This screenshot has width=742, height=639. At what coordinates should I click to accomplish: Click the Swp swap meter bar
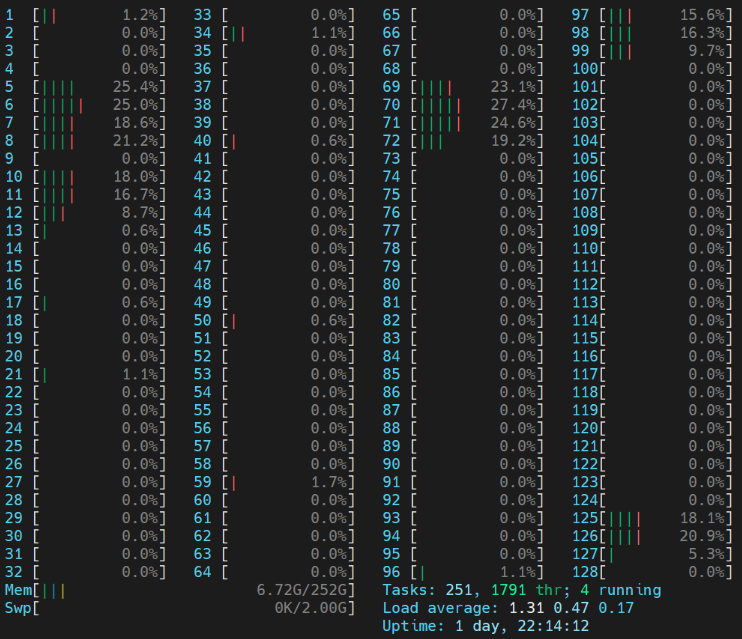click(x=195, y=608)
